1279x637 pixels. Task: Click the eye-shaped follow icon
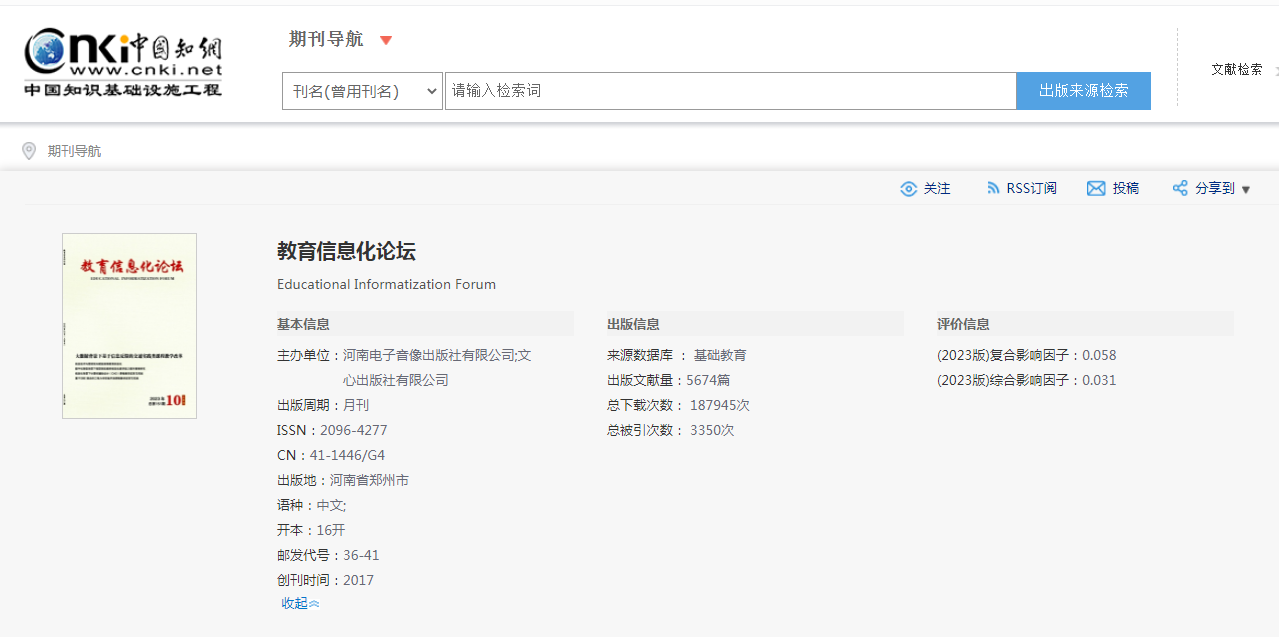tap(908, 189)
